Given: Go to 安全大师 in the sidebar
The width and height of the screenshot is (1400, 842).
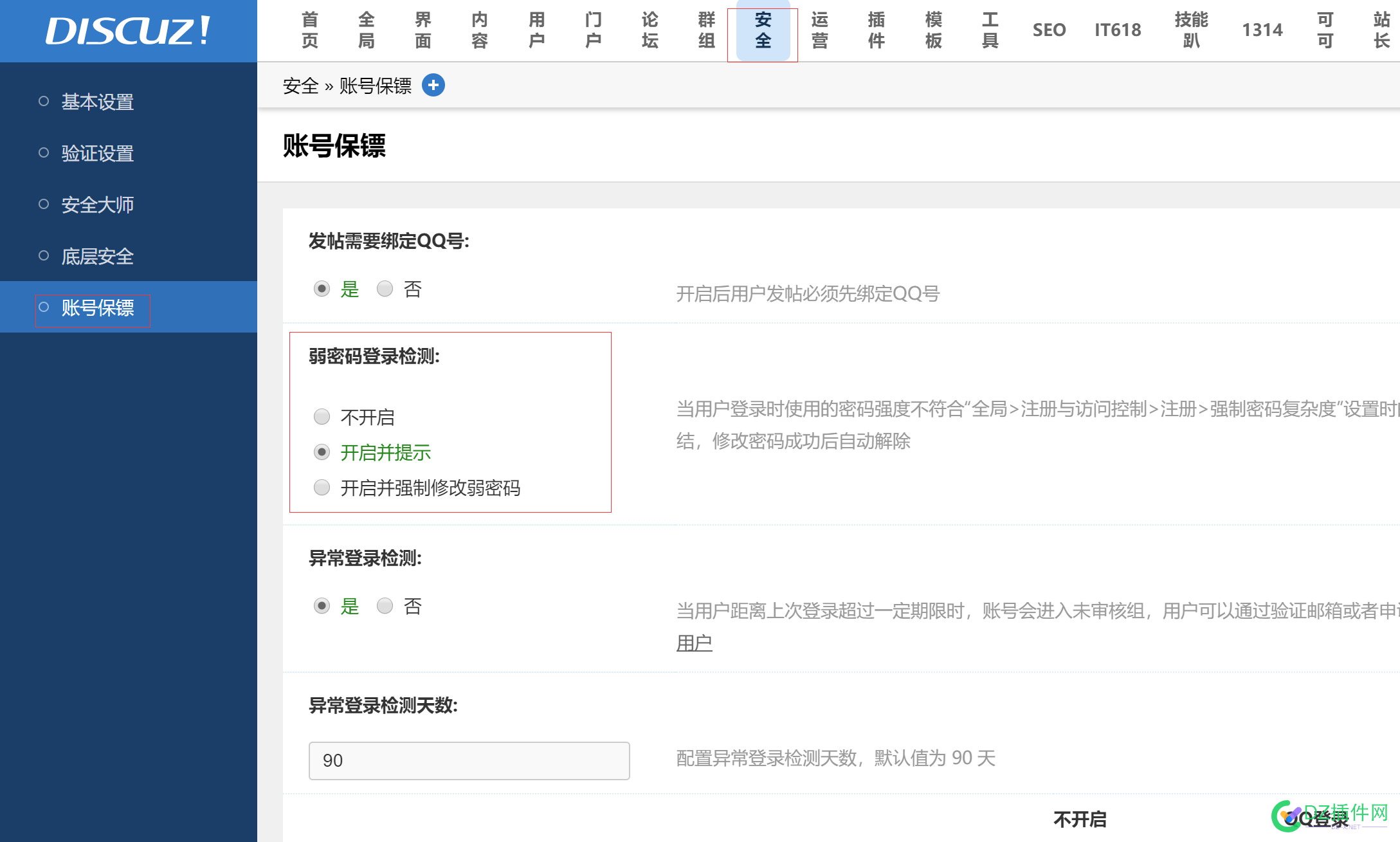Looking at the screenshot, I should [97, 205].
